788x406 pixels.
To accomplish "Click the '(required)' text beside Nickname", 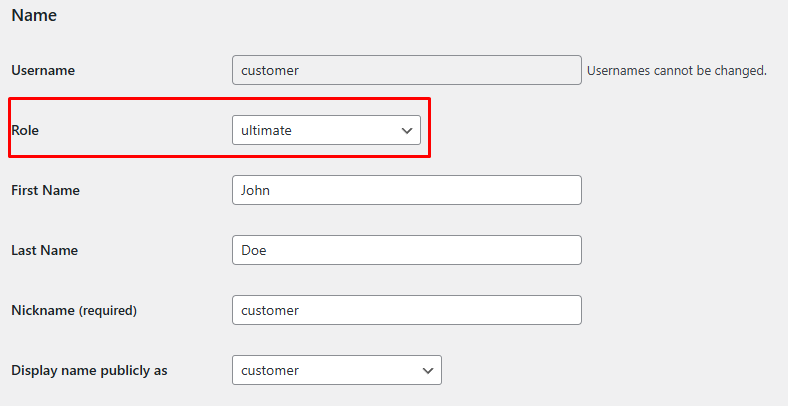I will click(x=108, y=310).
